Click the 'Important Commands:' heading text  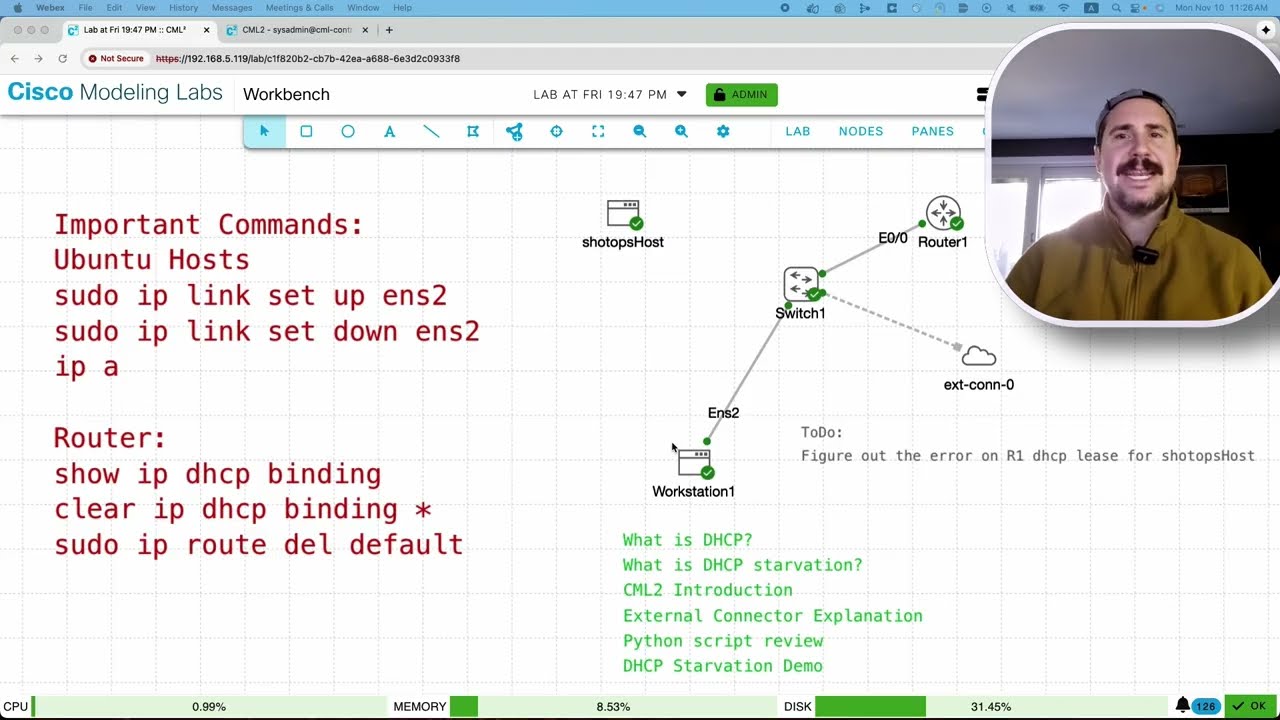click(208, 225)
